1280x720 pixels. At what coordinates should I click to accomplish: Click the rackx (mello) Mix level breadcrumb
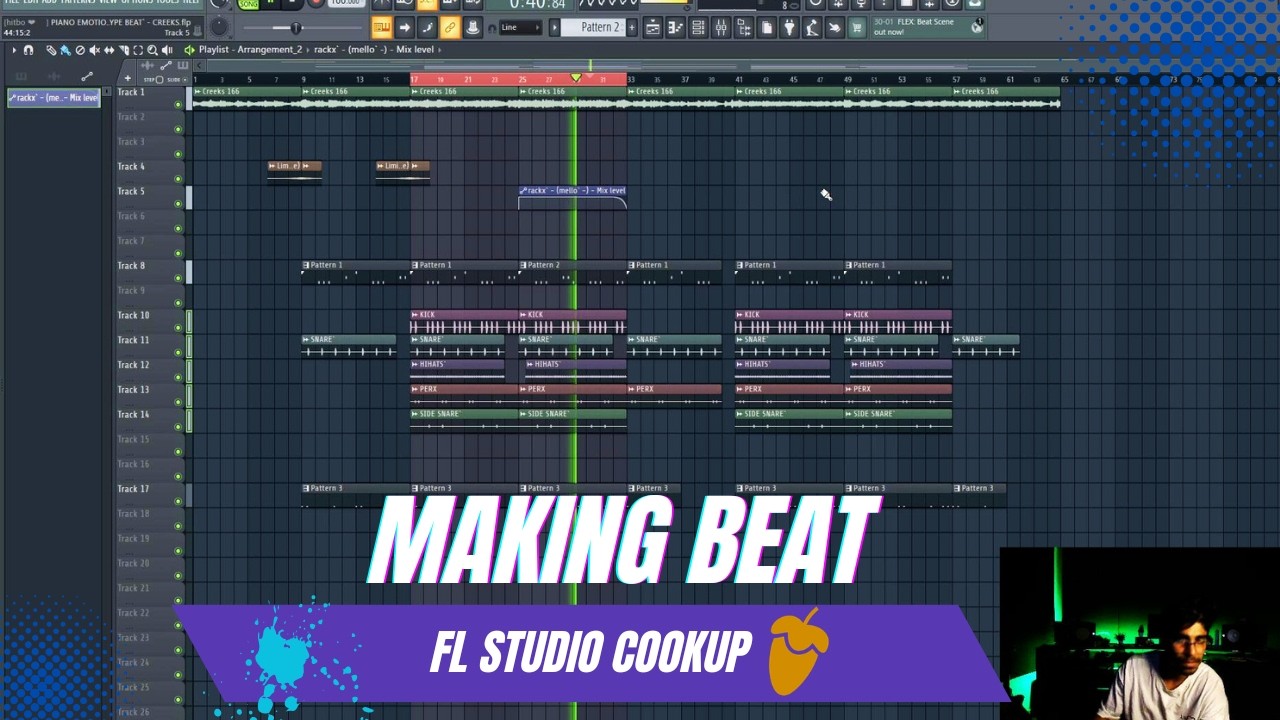374,49
